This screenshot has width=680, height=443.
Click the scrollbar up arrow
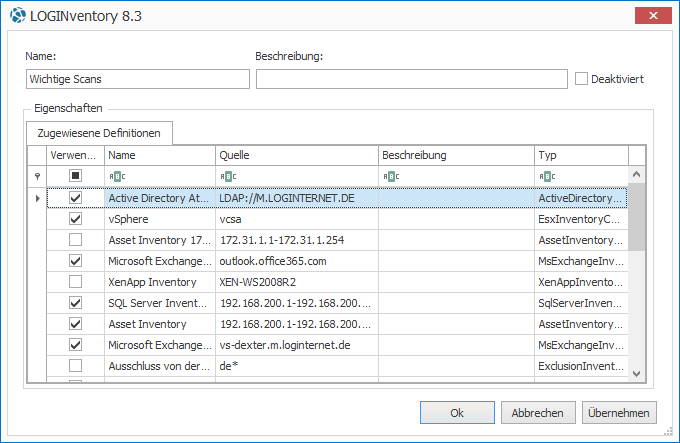[x=637, y=175]
